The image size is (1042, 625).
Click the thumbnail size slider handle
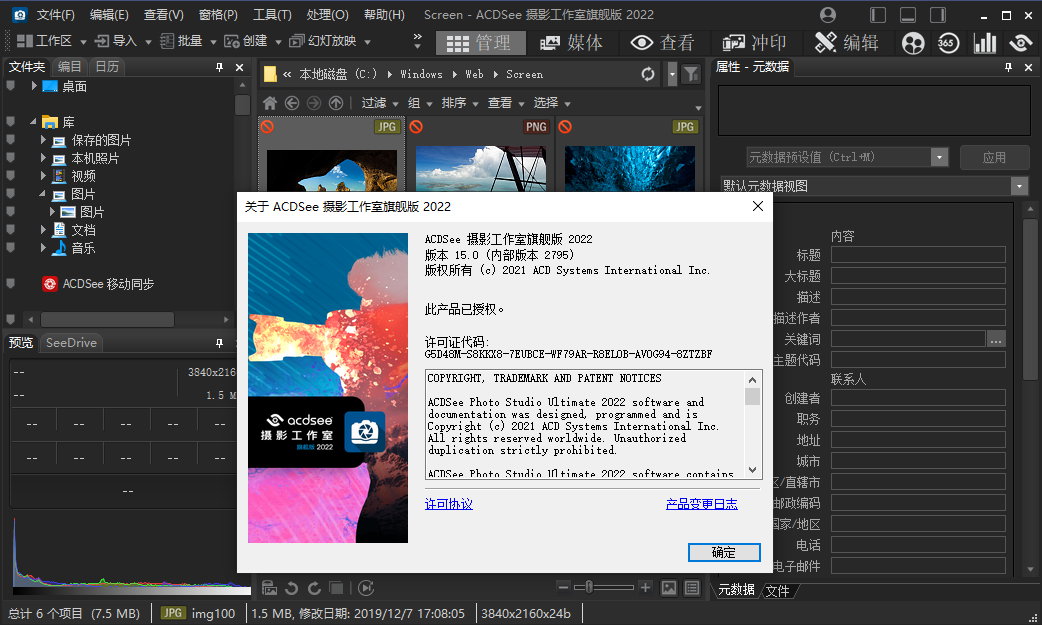[x=589, y=587]
